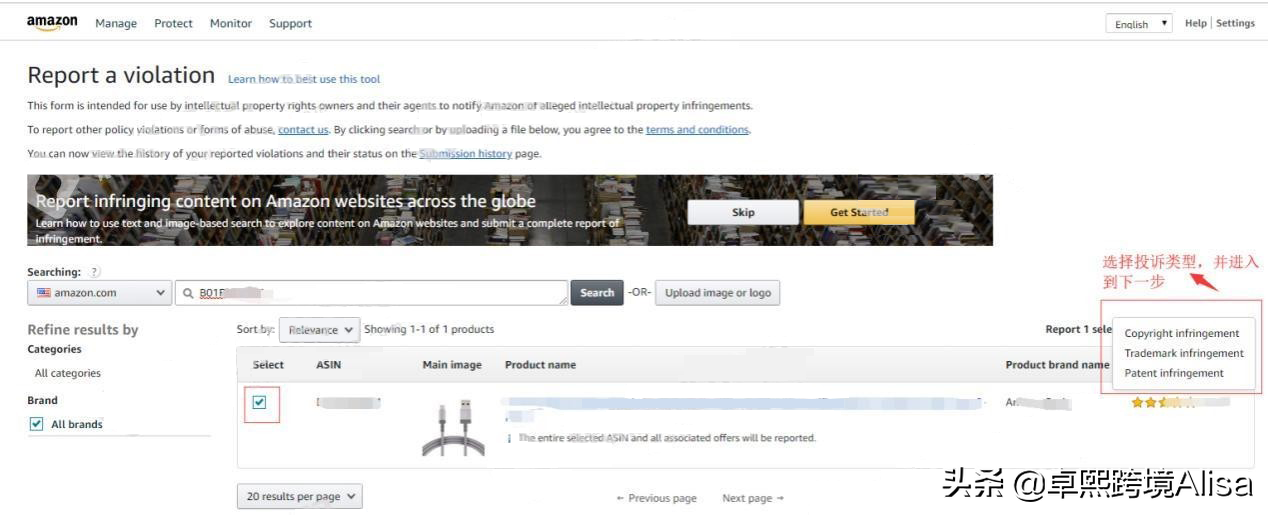Viewport: 1268px width, 515px height.
Task: Open the Monitor menu
Action: (231, 23)
